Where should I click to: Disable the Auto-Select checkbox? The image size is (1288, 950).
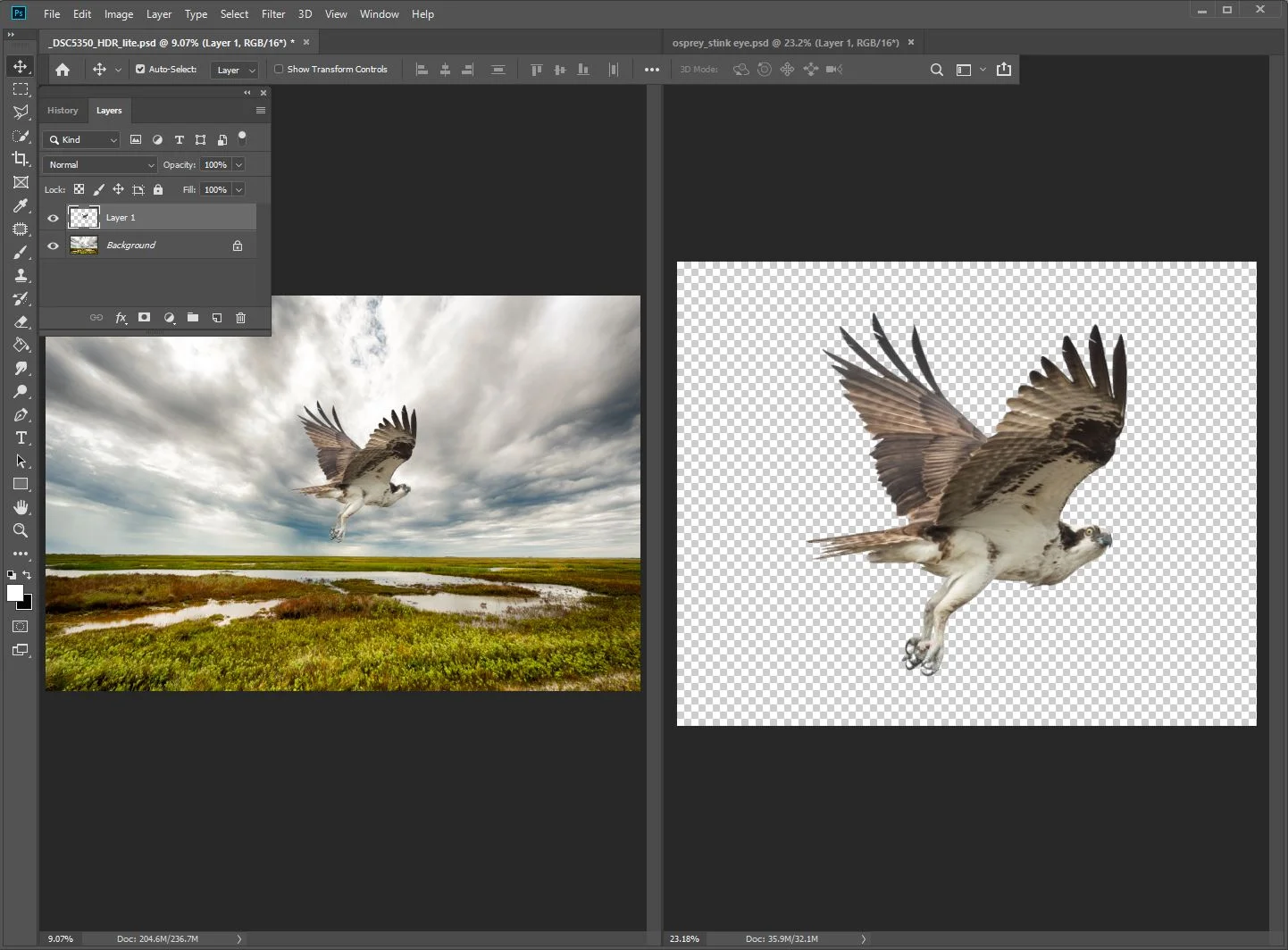pos(140,69)
